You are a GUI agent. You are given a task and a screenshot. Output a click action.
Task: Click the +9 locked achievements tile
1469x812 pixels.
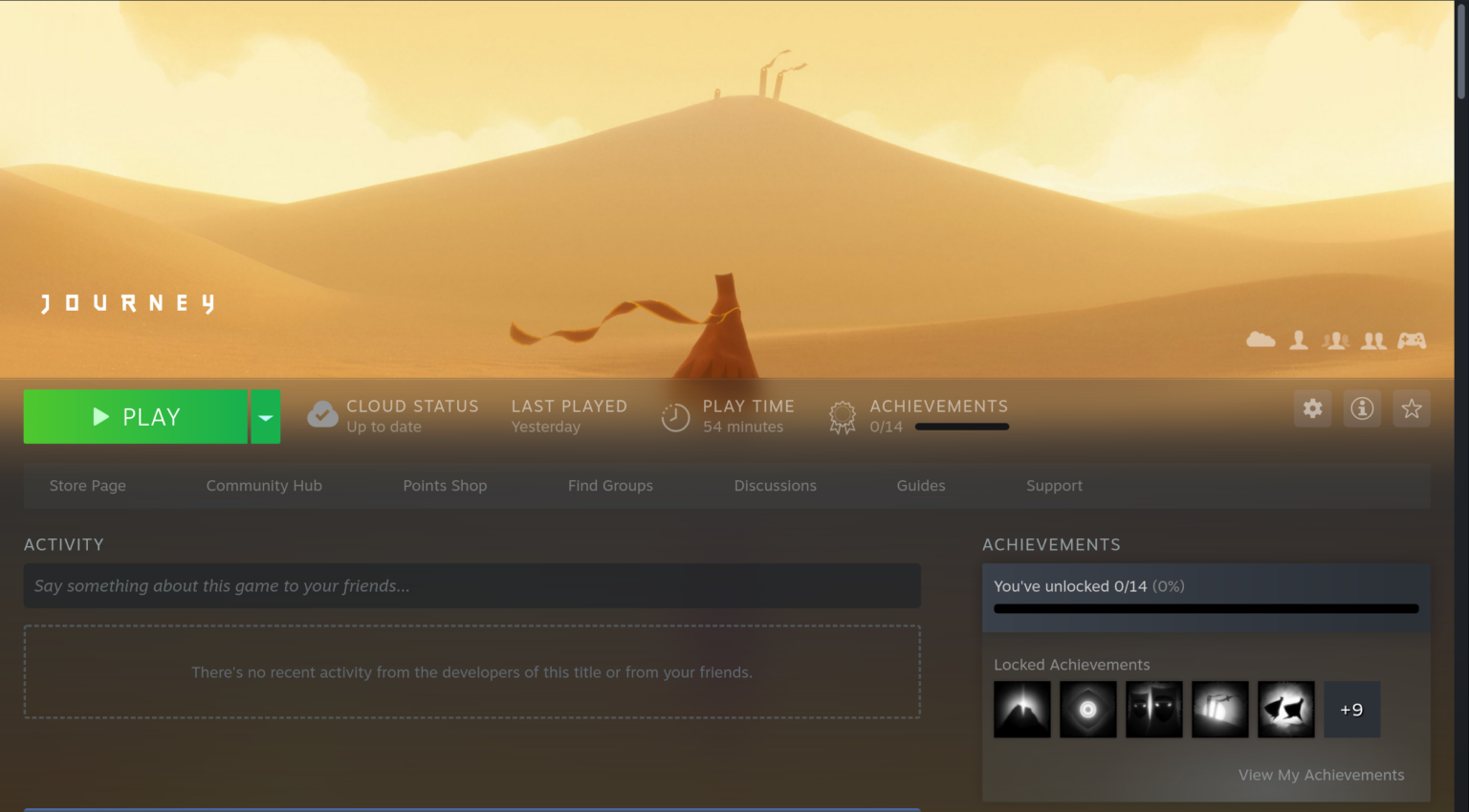pos(1351,709)
